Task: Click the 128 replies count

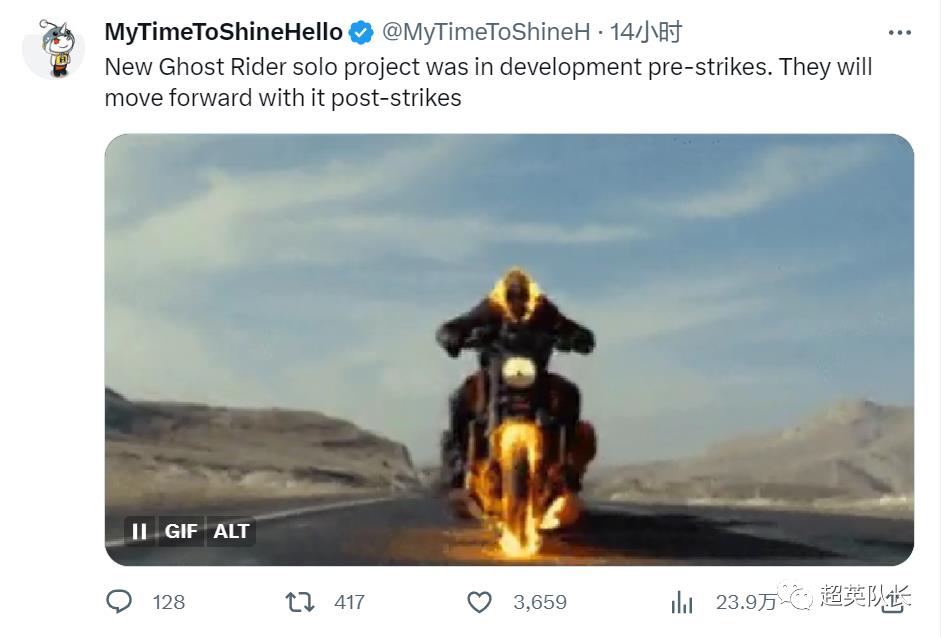Action: tap(169, 602)
